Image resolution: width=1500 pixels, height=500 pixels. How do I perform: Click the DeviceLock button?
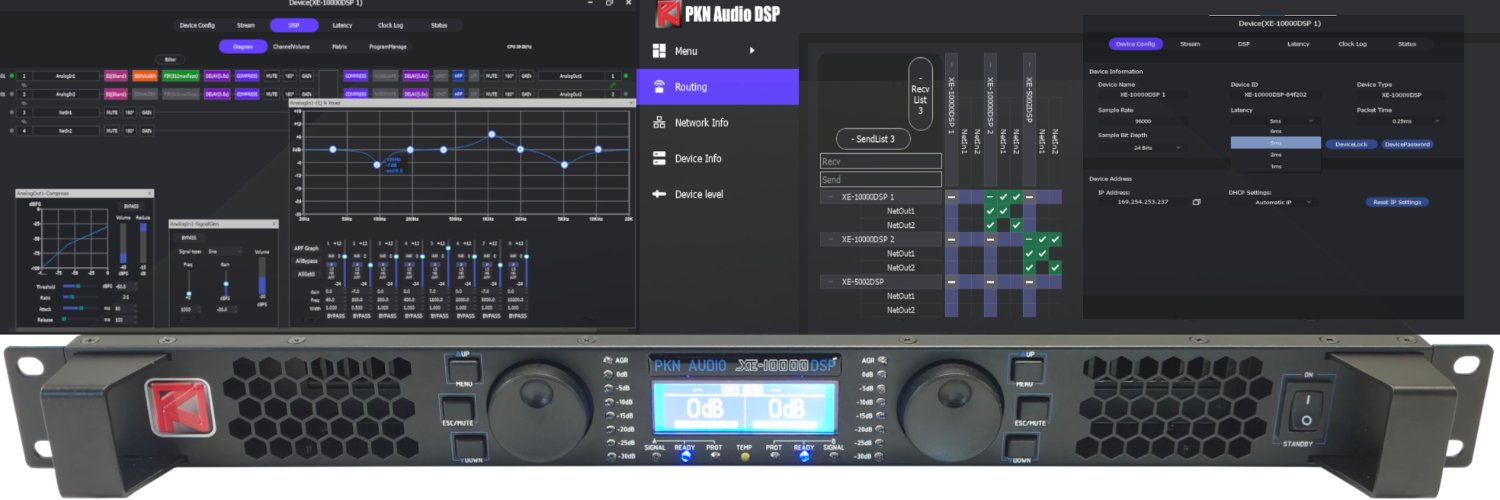tap(1351, 144)
